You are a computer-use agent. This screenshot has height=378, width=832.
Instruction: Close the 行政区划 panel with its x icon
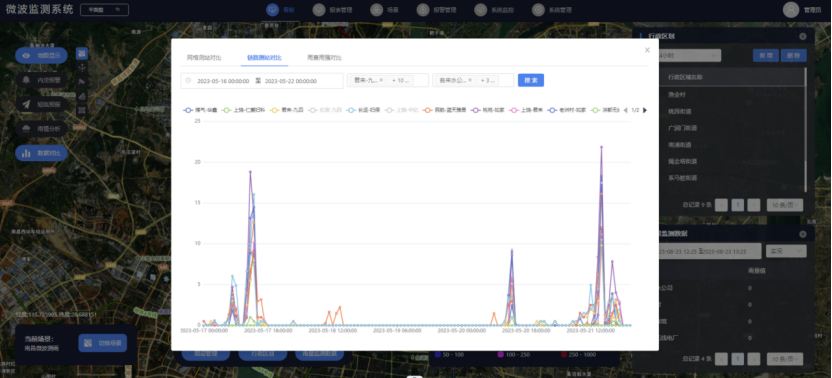(803, 36)
